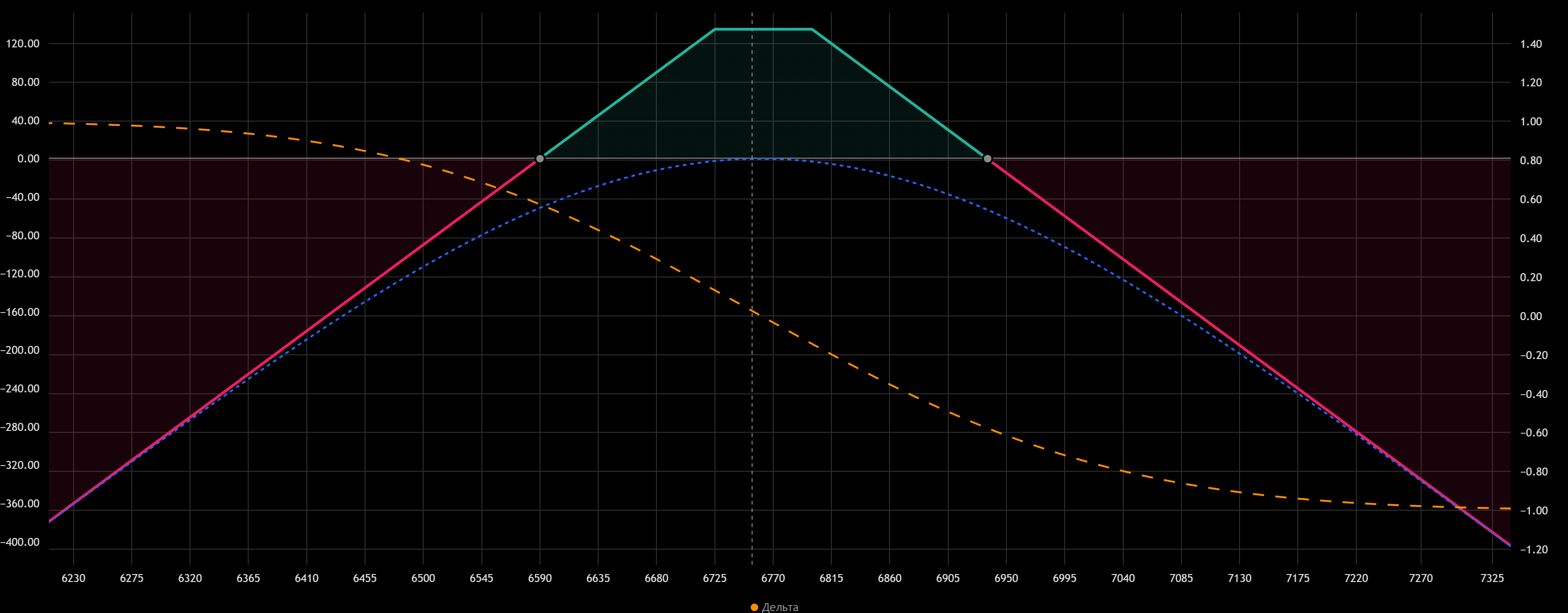The height and width of the screenshot is (613, 1568).
Task: Click the 6950 price axis label
Action: (x=1006, y=578)
